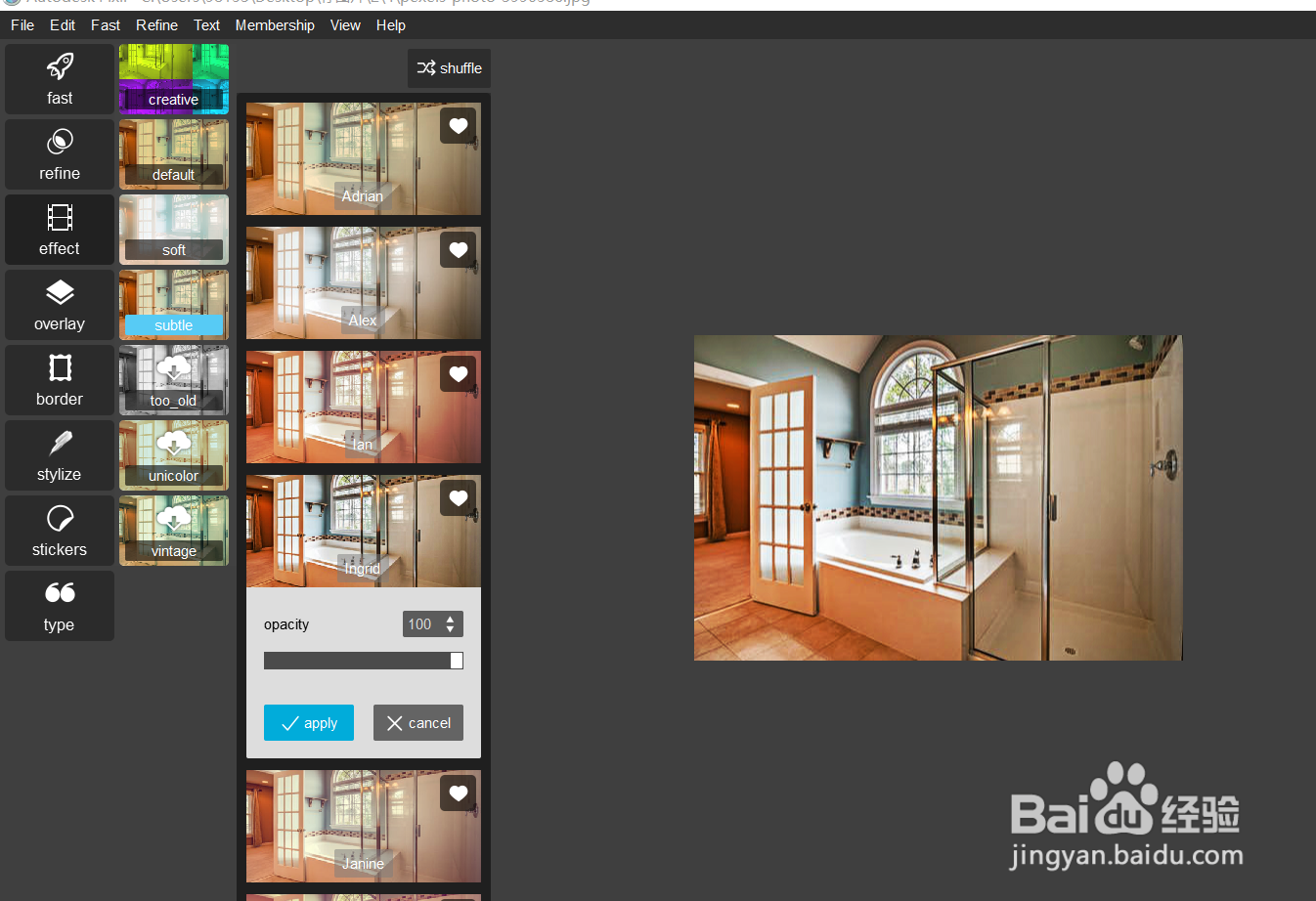Open the Membership menu

(275, 25)
